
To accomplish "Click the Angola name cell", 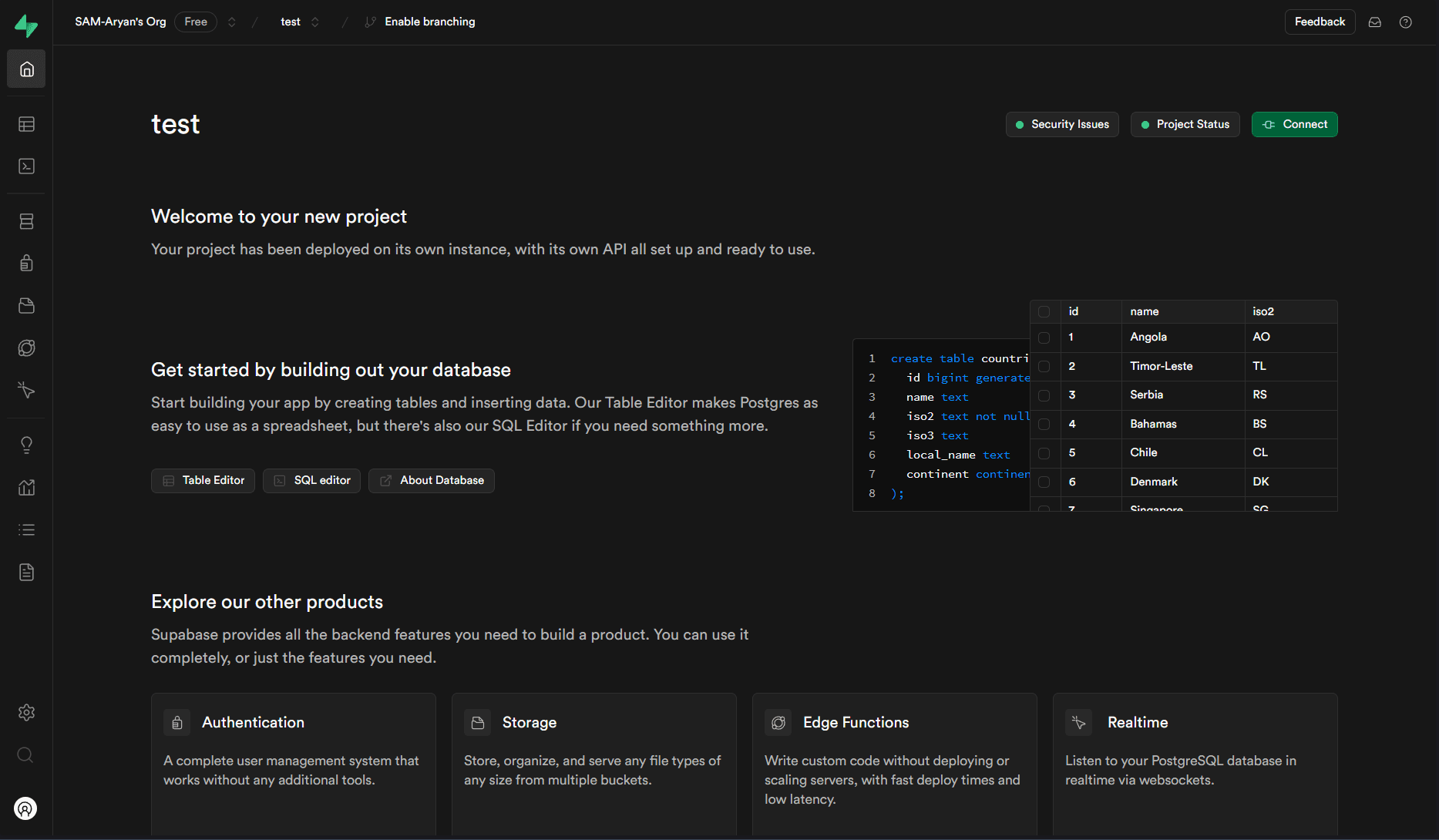I will [1182, 338].
